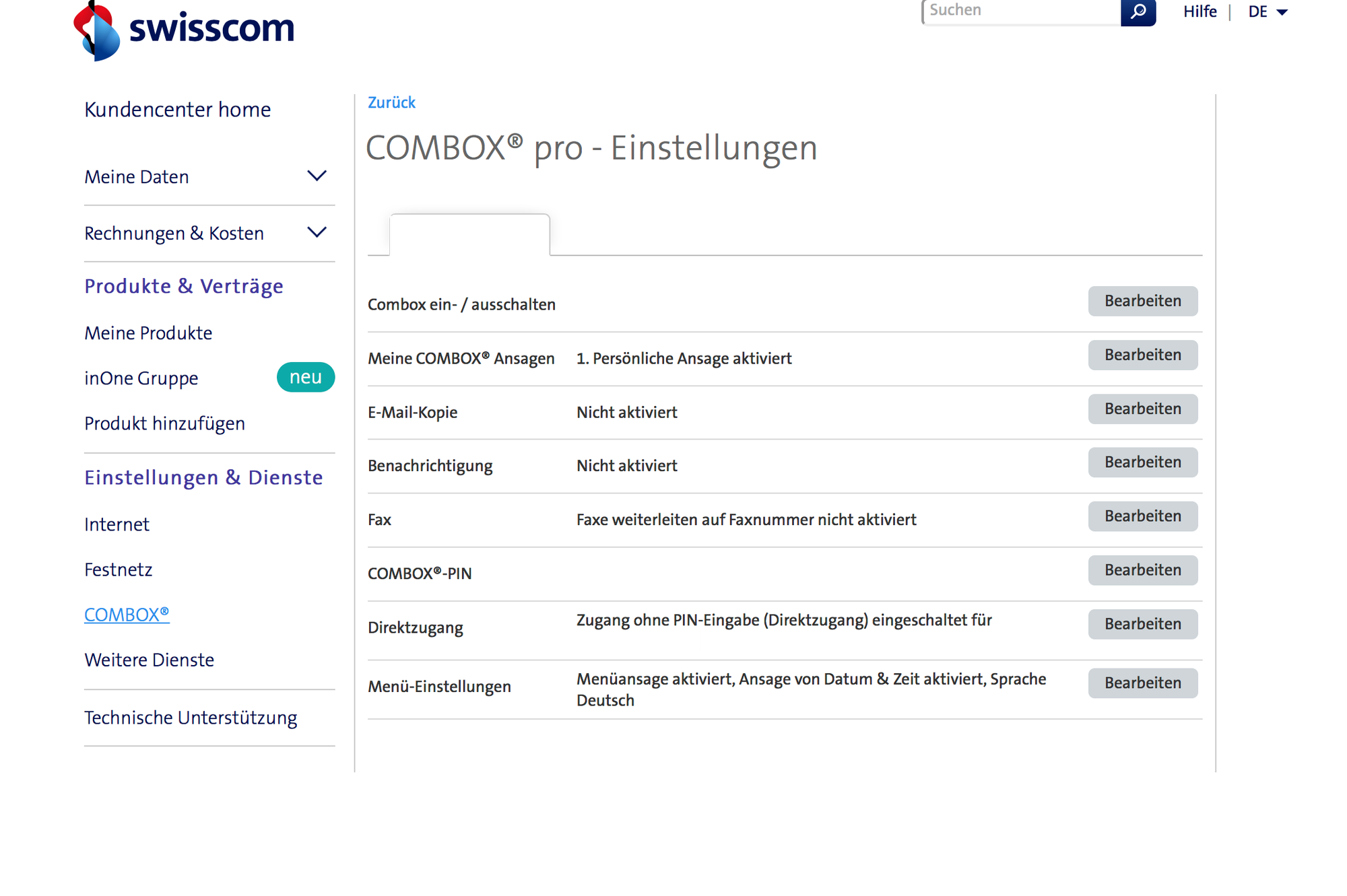Edit E-Mail-Kopie setting
Screen dimensions: 1347x896
pos(1142,409)
